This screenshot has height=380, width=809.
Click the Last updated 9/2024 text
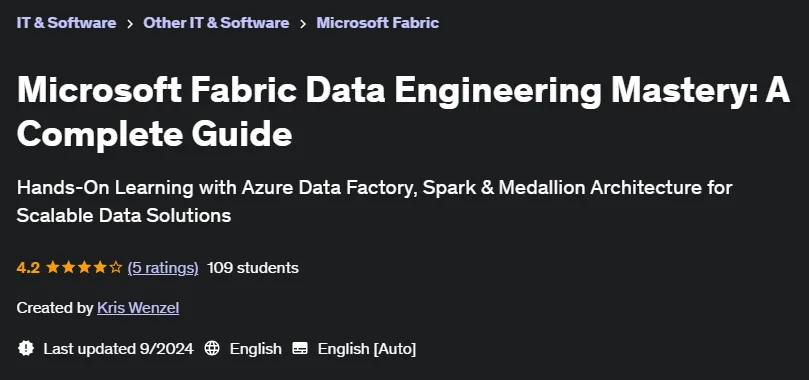(x=118, y=349)
